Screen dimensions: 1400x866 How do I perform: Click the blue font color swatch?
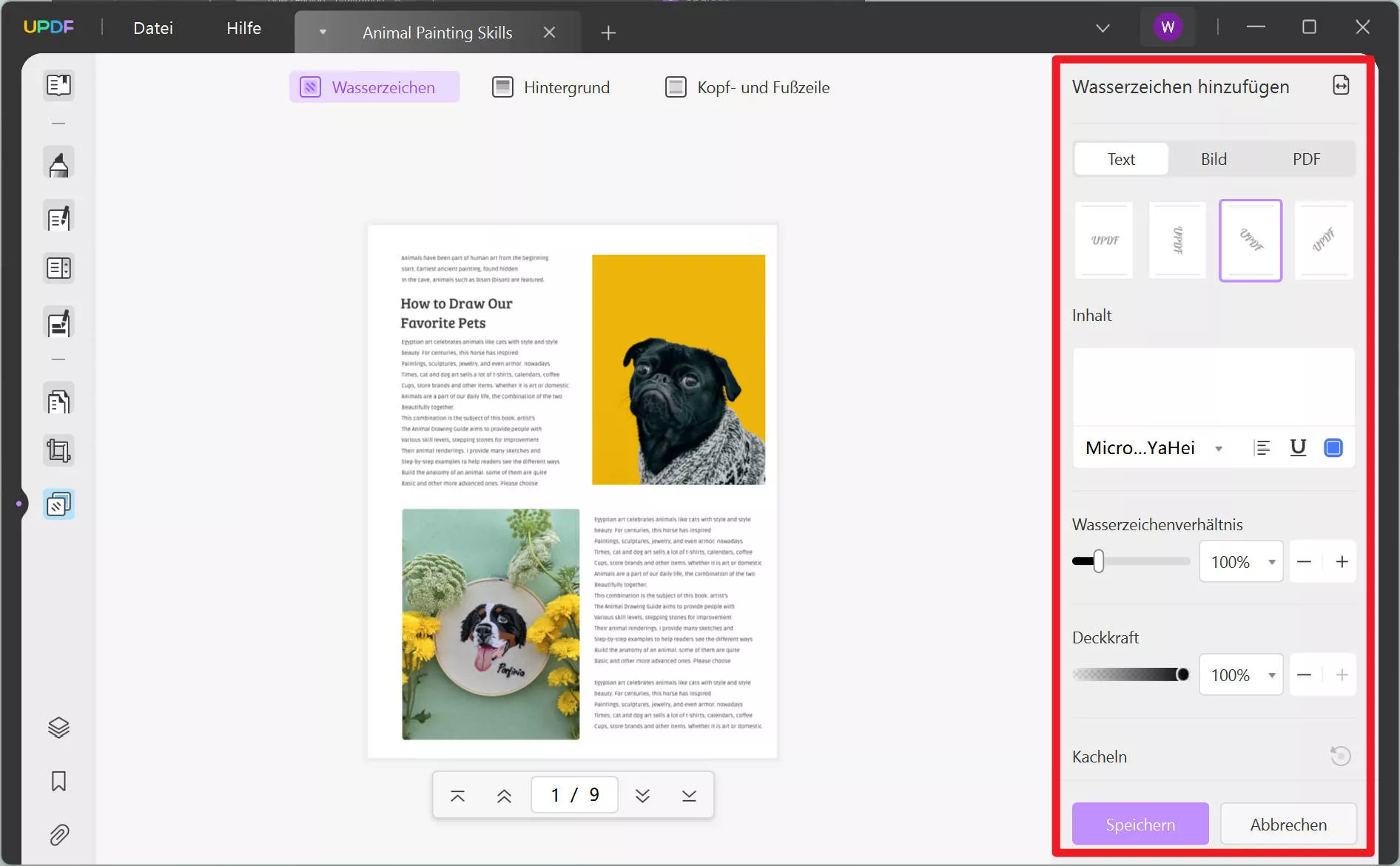pyautogui.click(x=1333, y=447)
